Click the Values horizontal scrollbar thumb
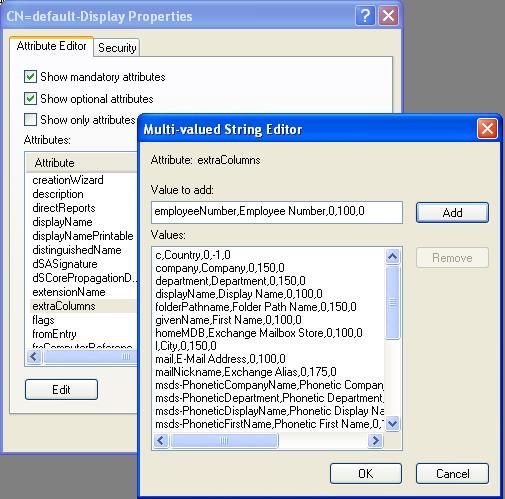 (224, 441)
